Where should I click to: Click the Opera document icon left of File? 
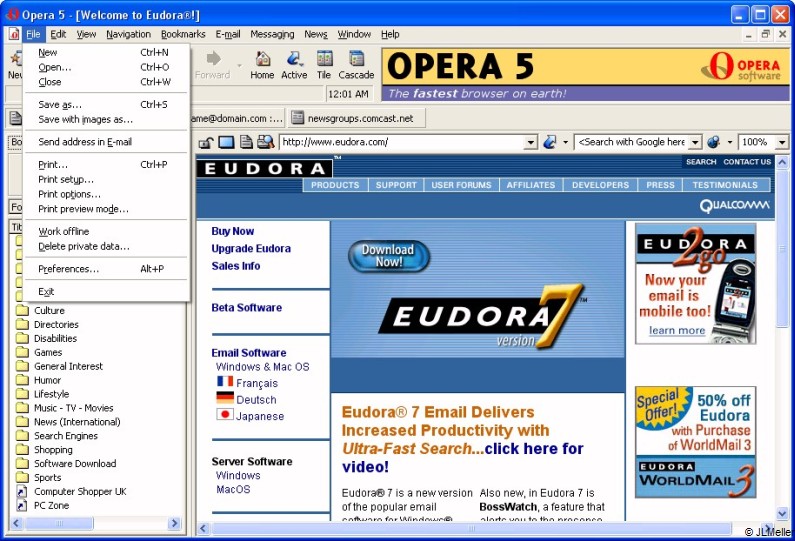pos(14,34)
